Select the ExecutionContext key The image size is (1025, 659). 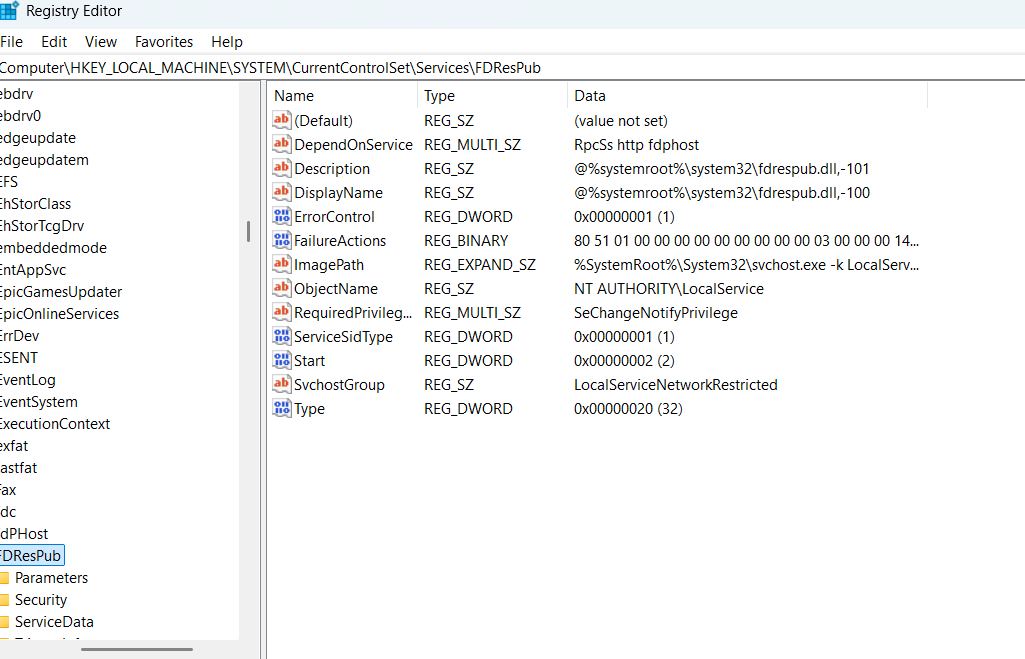tap(55, 424)
